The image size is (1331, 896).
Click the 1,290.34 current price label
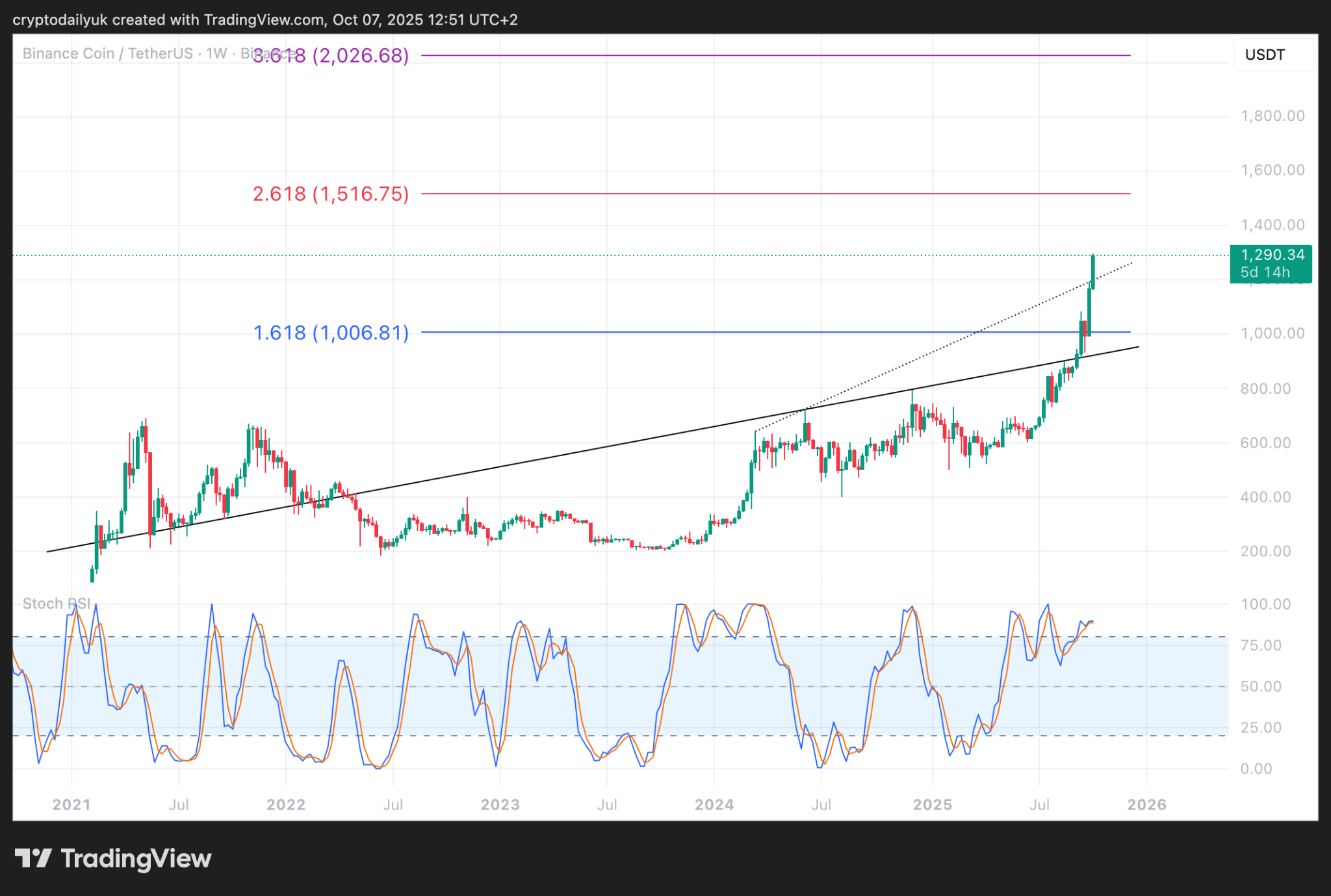tap(1271, 255)
